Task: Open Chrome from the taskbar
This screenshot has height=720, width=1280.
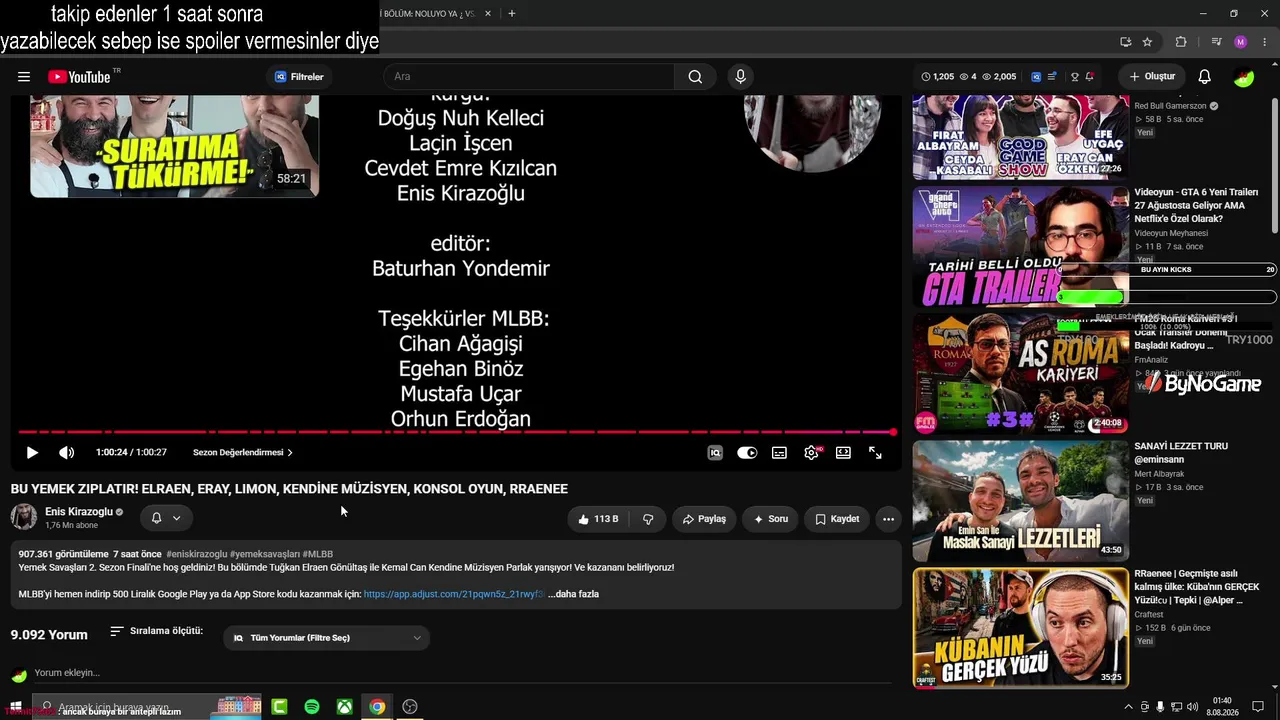Action: point(377,707)
